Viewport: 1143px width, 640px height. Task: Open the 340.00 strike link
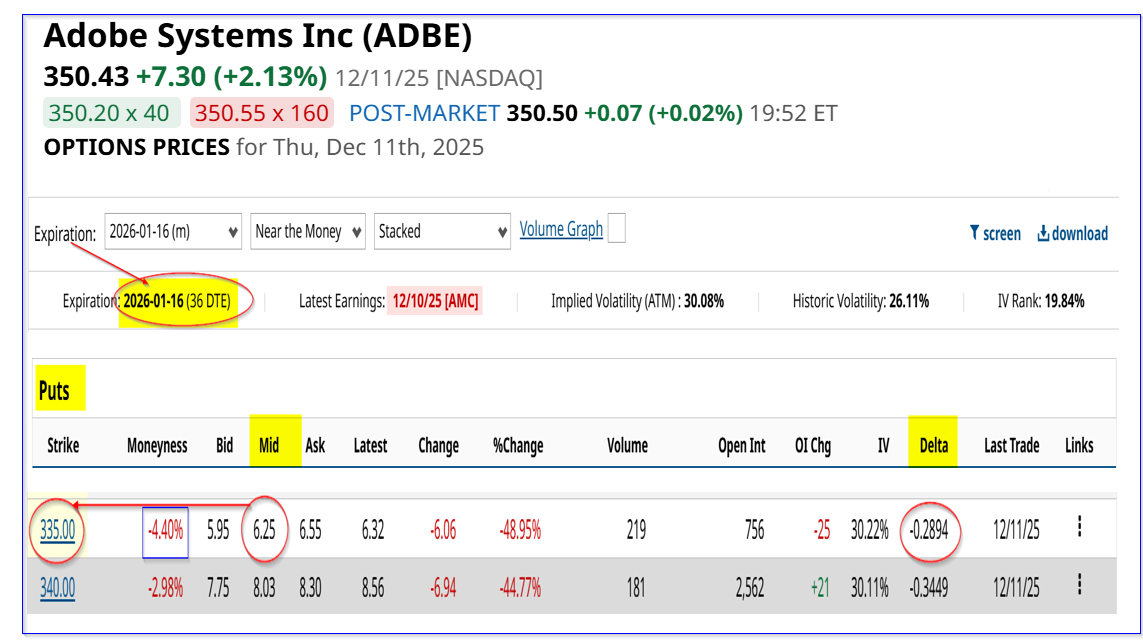pyautogui.click(x=57, y=588)
